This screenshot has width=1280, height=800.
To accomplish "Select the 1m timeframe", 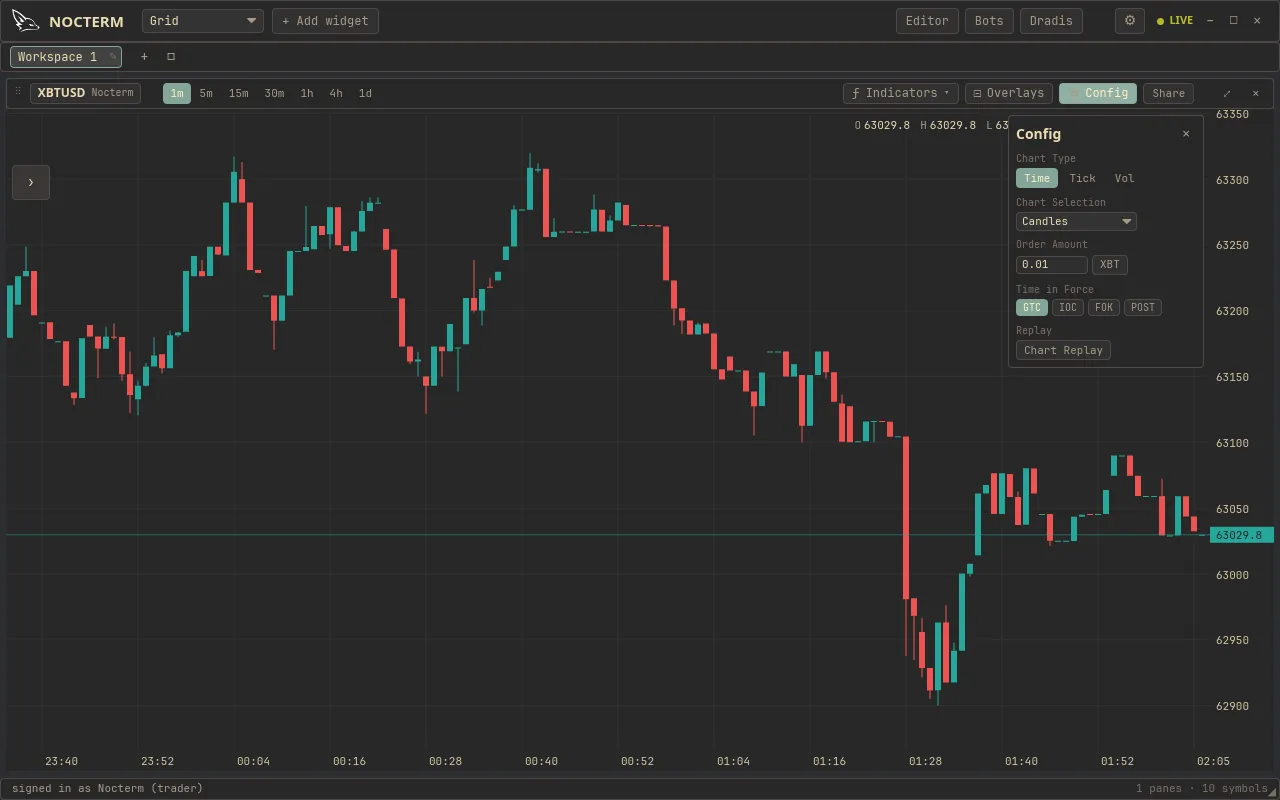I will point(177,93).
